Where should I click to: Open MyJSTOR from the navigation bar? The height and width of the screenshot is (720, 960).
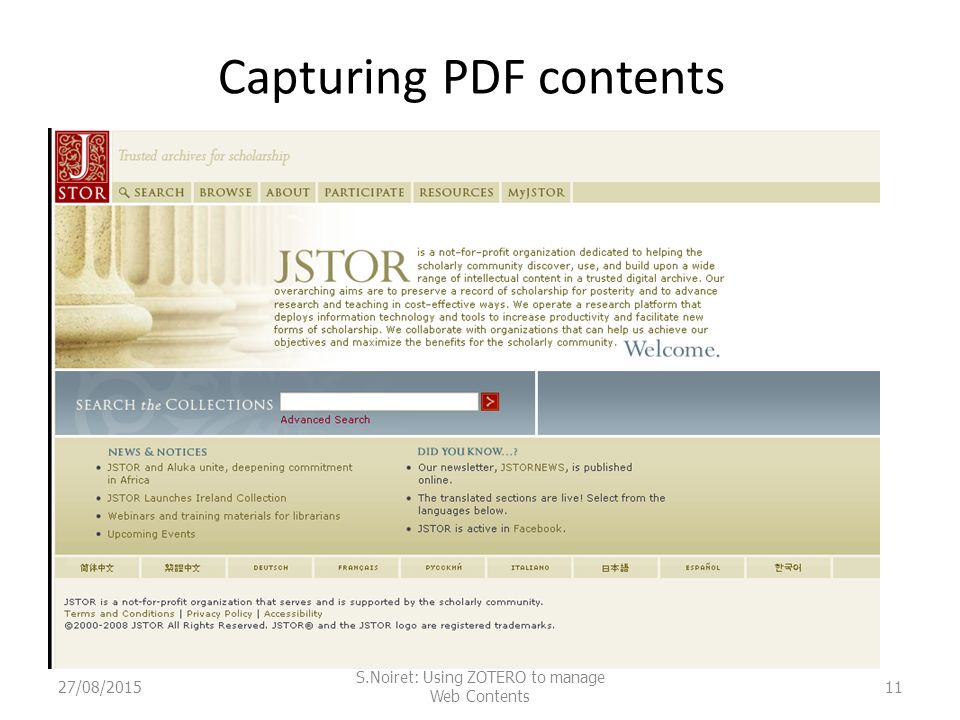(x=536, y=192)
